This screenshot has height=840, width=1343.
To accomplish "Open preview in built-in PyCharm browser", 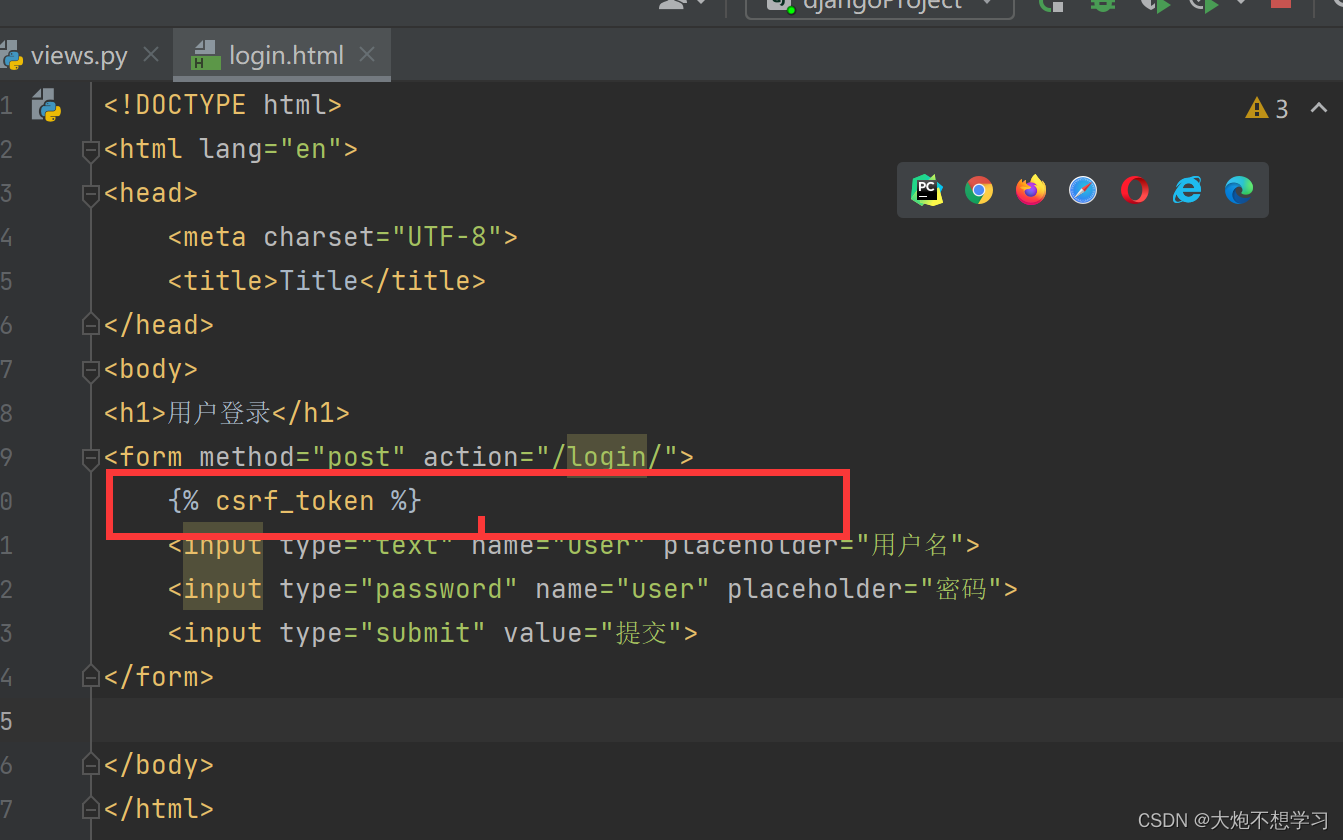I will click(x=927, y=190).
